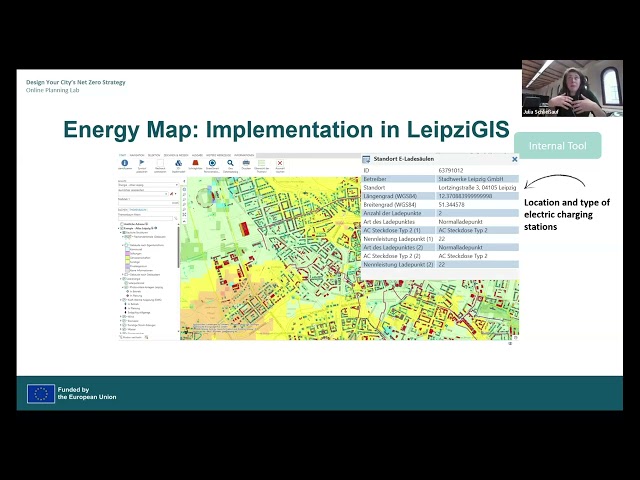Open the SELEKTION ribbon tab

[x=154, y=155]
